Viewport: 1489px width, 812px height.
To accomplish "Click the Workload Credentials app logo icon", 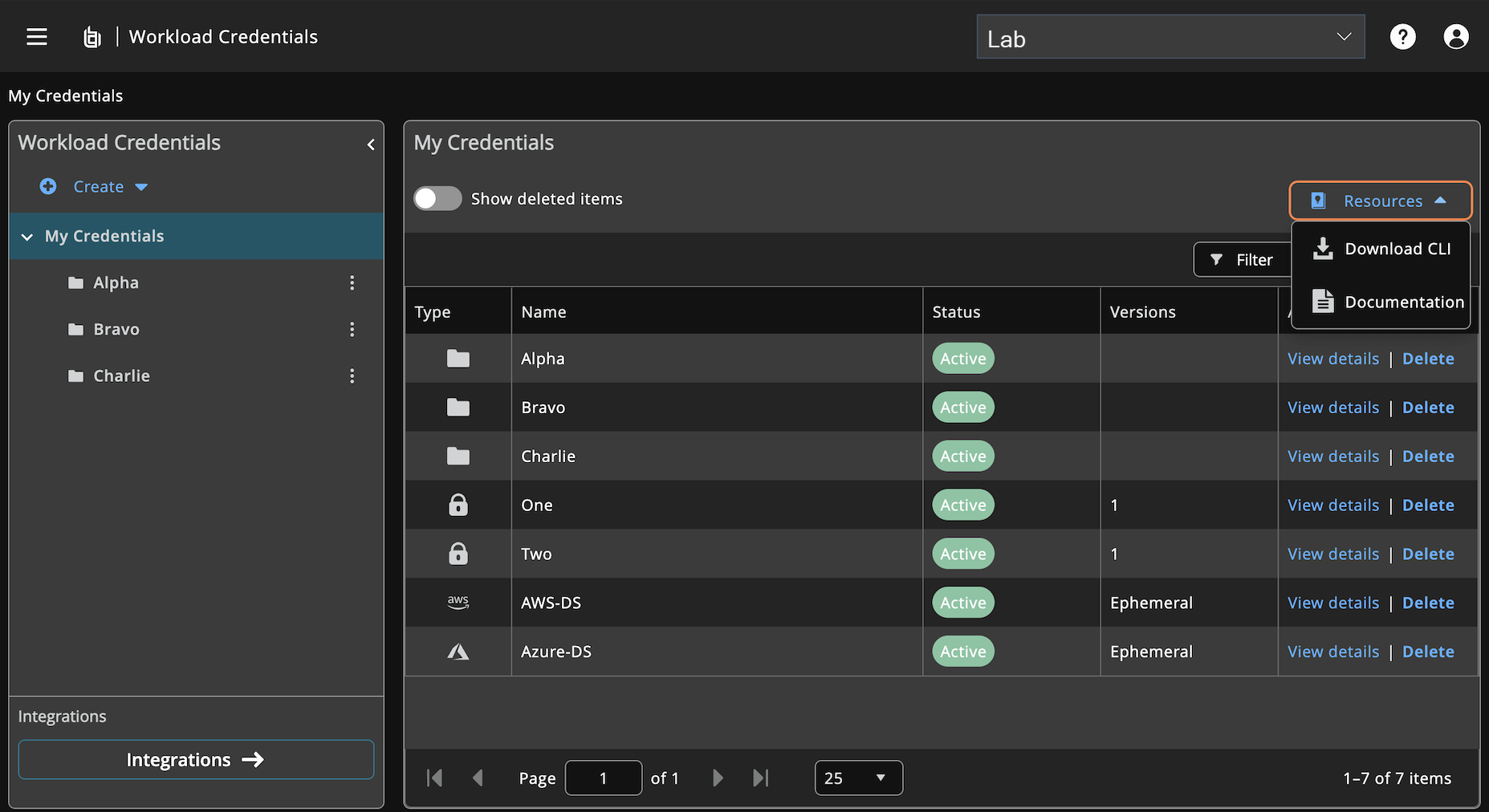I will pos(92,37).
